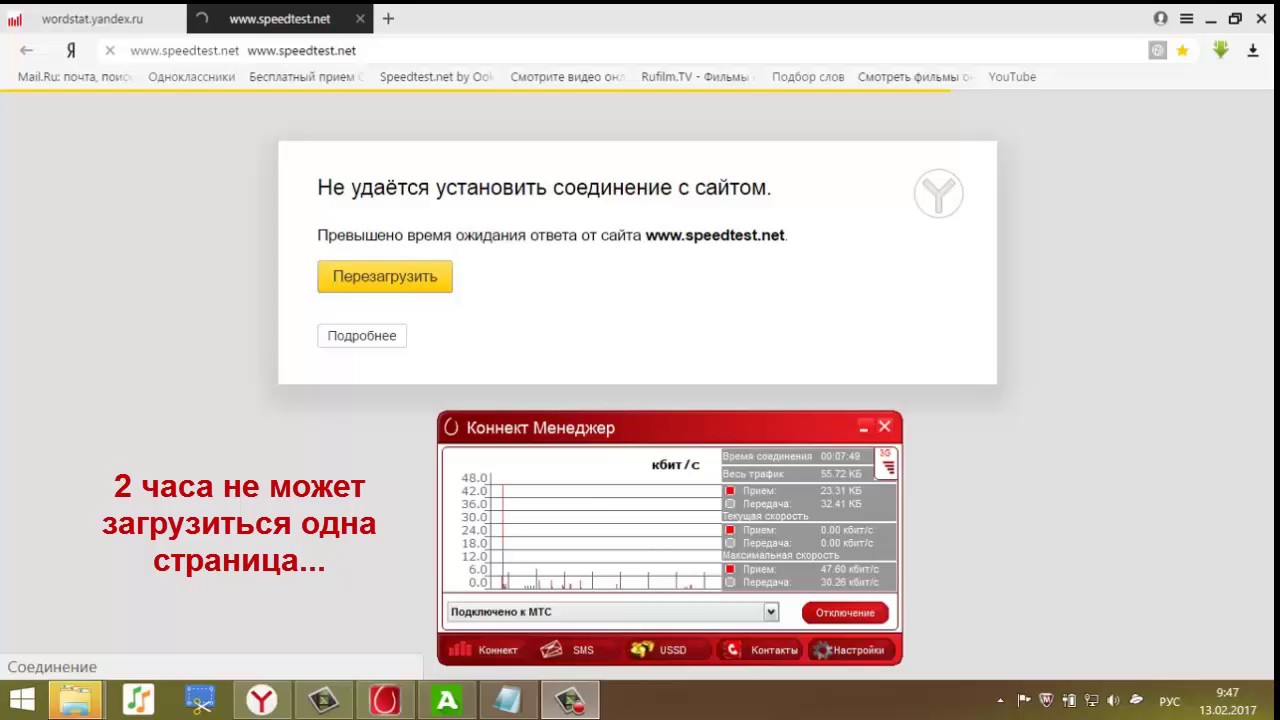Open the browser downloads icon
Image resolution: width=1280 pixels, height=720 pixels.
pyautogui.click(x=1253, y=50)
